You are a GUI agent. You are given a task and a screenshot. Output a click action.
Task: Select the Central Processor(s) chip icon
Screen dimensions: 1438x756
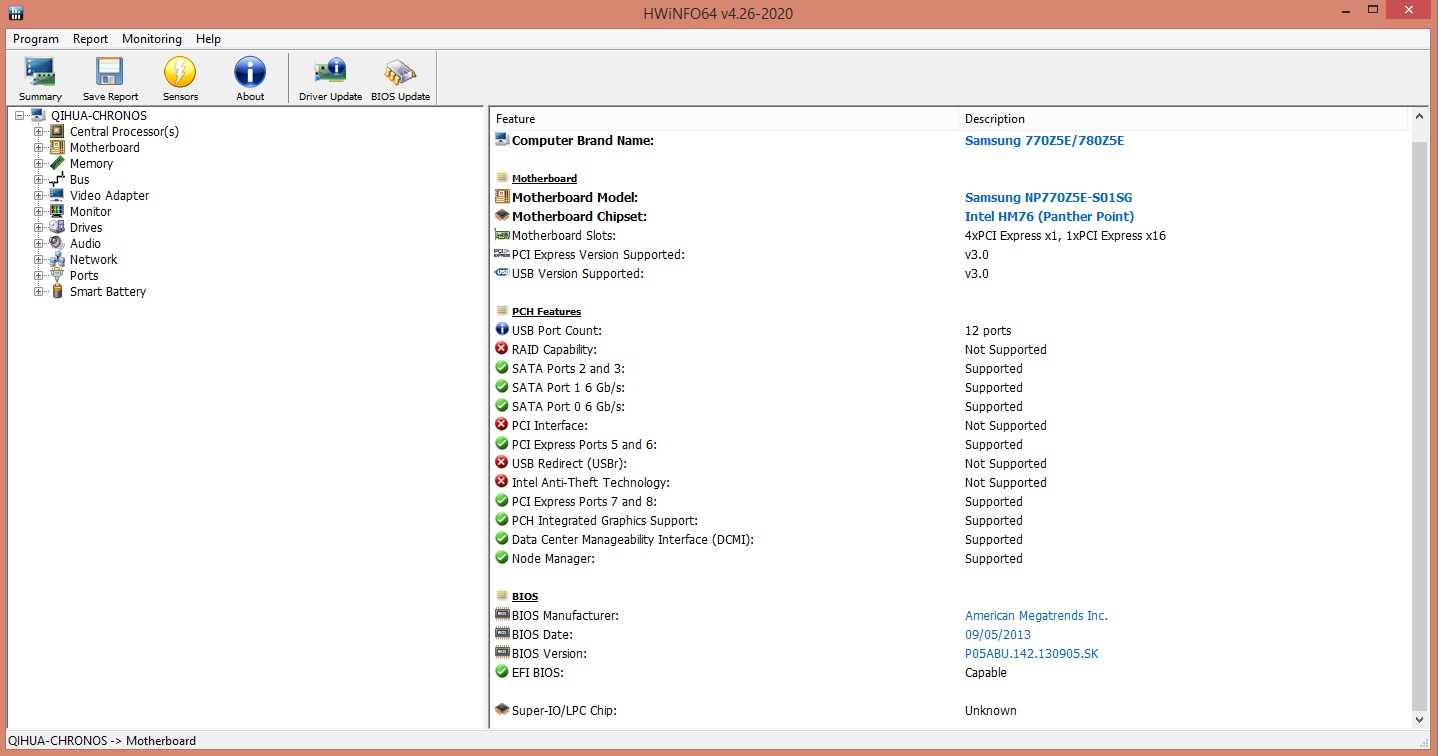coord(57,131)
